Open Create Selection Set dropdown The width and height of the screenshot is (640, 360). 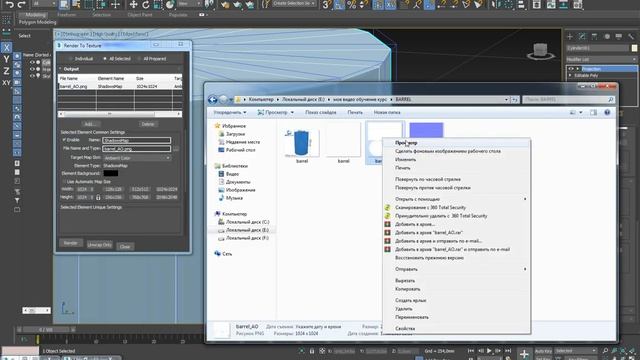[295, 4]
